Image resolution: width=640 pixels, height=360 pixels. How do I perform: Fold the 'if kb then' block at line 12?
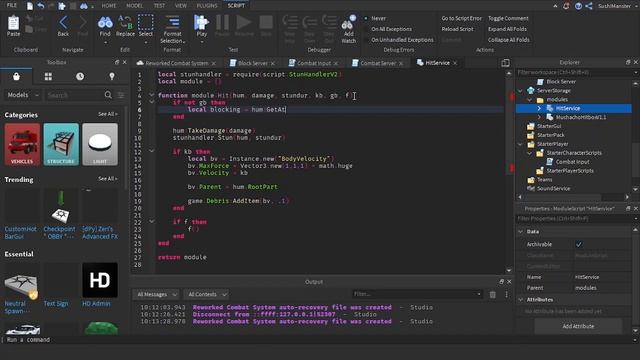click(x=151, y=151)
